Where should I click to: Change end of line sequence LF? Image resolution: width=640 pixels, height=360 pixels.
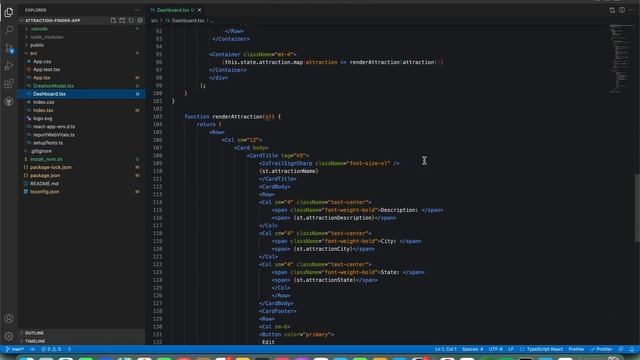(x=511, y=349)
